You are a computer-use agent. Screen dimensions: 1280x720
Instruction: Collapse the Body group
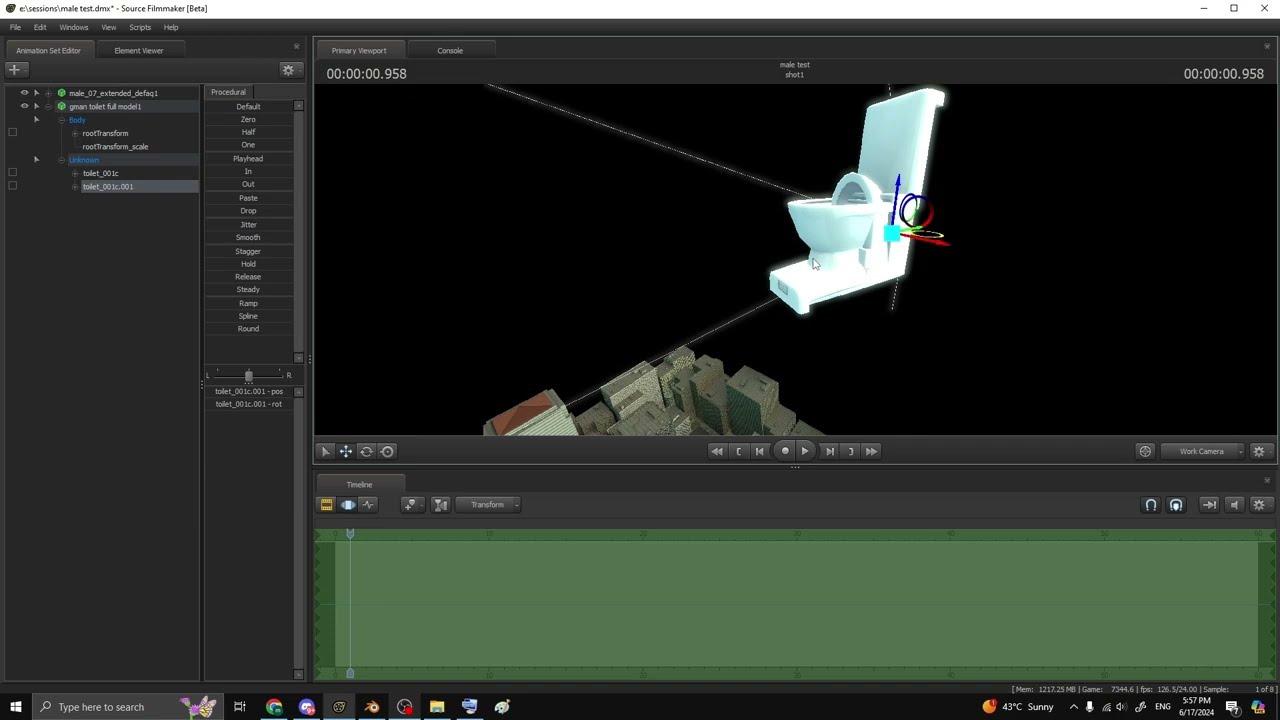pyautogui.click(x=61, y=120)
